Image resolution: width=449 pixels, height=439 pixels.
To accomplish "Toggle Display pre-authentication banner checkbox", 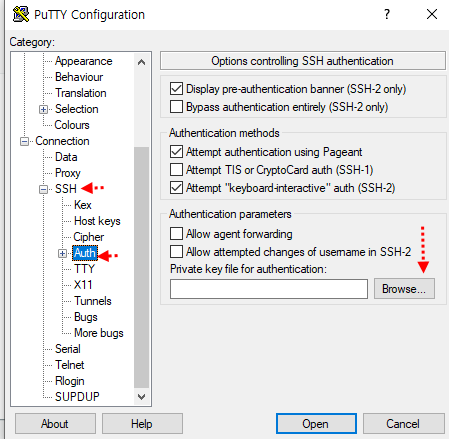I will tap(176, 89).
